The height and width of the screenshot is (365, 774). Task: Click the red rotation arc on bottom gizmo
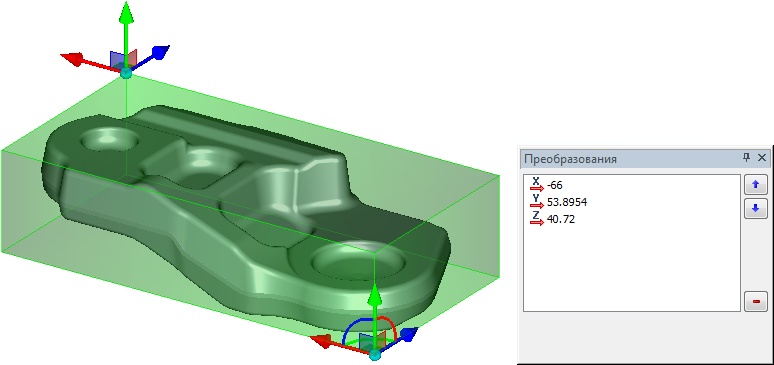click(390, 326)
